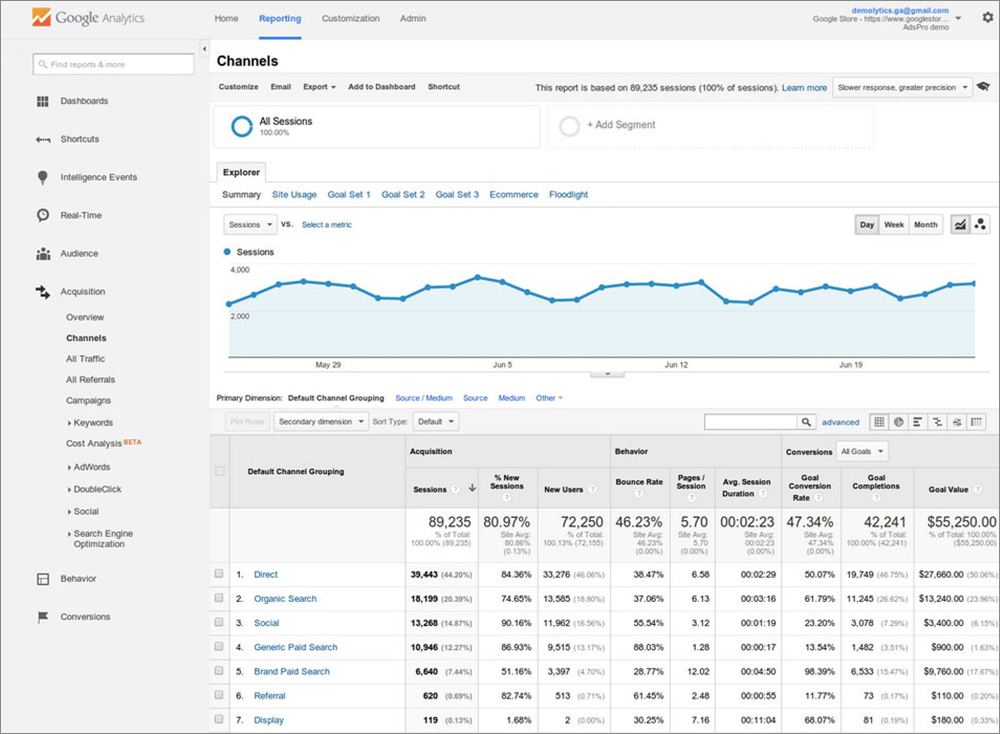Open the All Goals conversions dropdown
The image size is (1000, 734).
(x=861, y=451)
